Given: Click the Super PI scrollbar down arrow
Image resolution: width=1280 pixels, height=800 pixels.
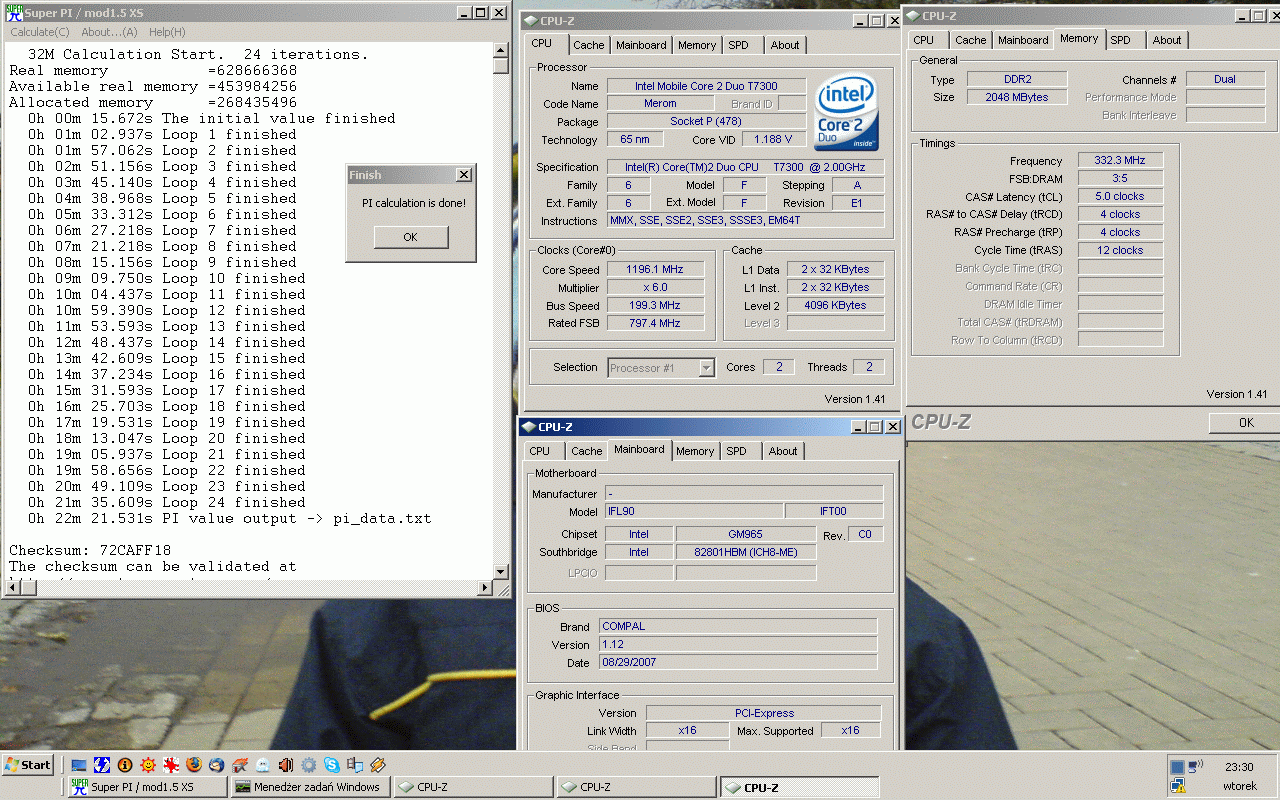Looking at the screenshot, I should (x=501, y=572).
